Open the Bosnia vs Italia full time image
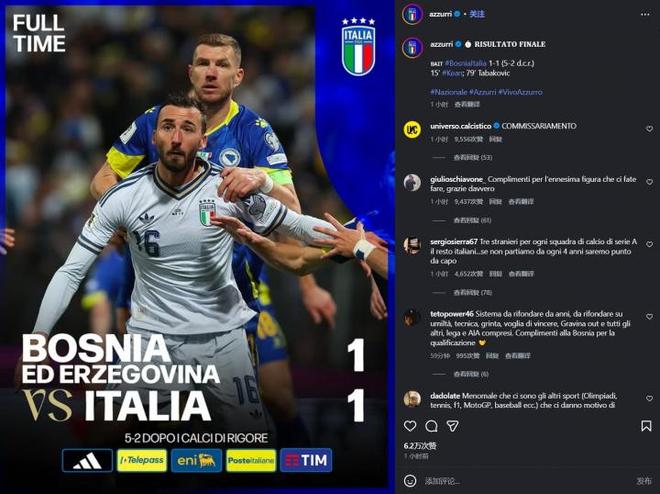The width and height of the screenshot is (660, 494). (x=197, y=247)
